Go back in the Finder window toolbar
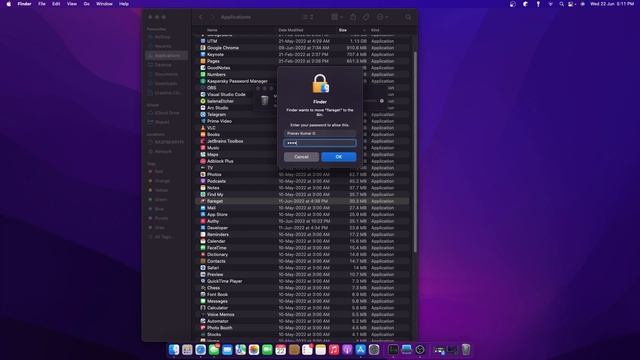 coord(201,17)
